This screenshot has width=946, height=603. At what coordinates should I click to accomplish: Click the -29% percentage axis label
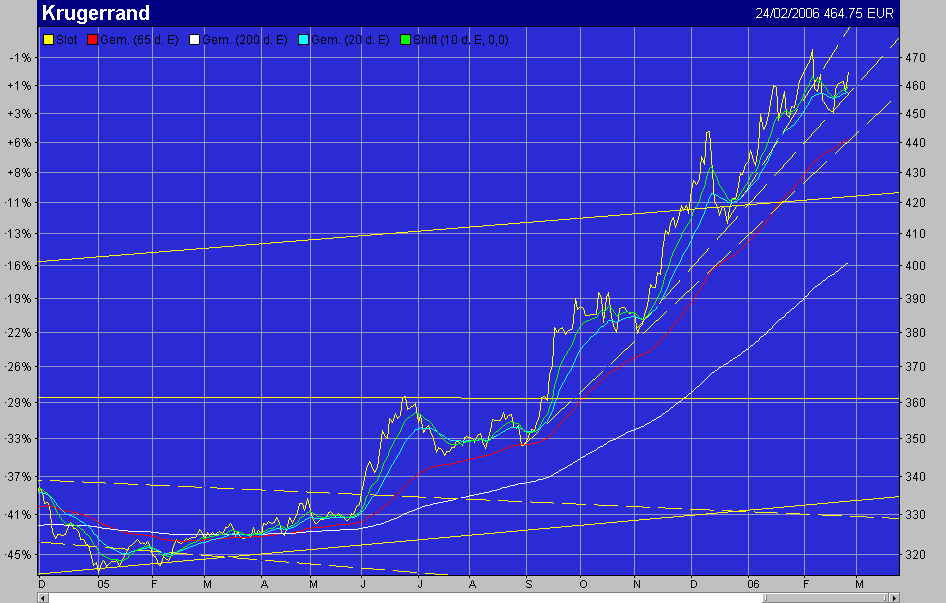click(x=18, y=403)
